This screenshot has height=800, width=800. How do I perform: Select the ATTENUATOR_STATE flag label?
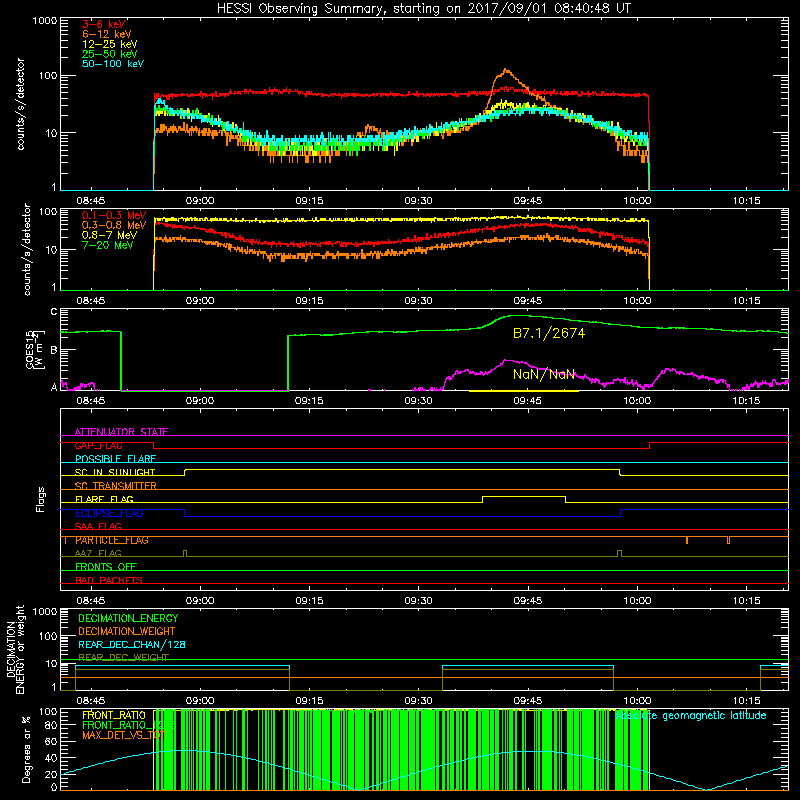121,432
